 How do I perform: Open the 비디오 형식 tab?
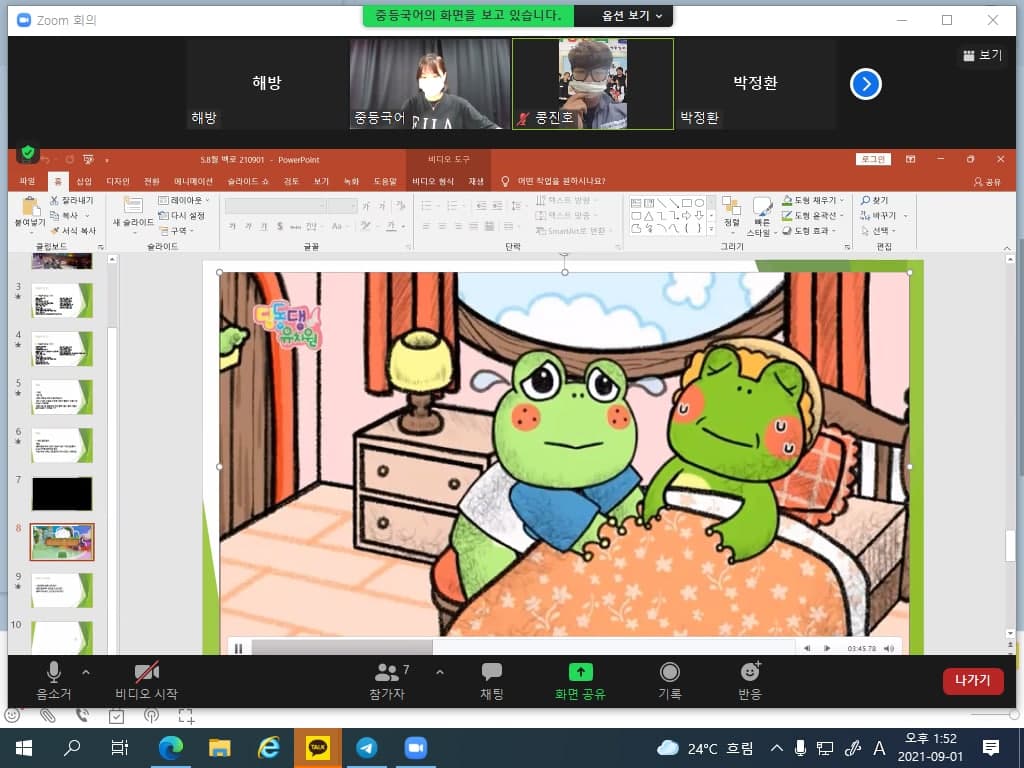point(433,181)
